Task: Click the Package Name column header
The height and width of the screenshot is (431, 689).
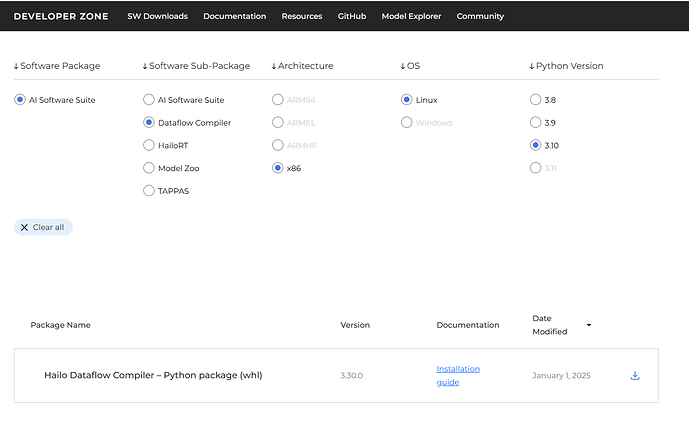Action: click(x=60, y=325)
